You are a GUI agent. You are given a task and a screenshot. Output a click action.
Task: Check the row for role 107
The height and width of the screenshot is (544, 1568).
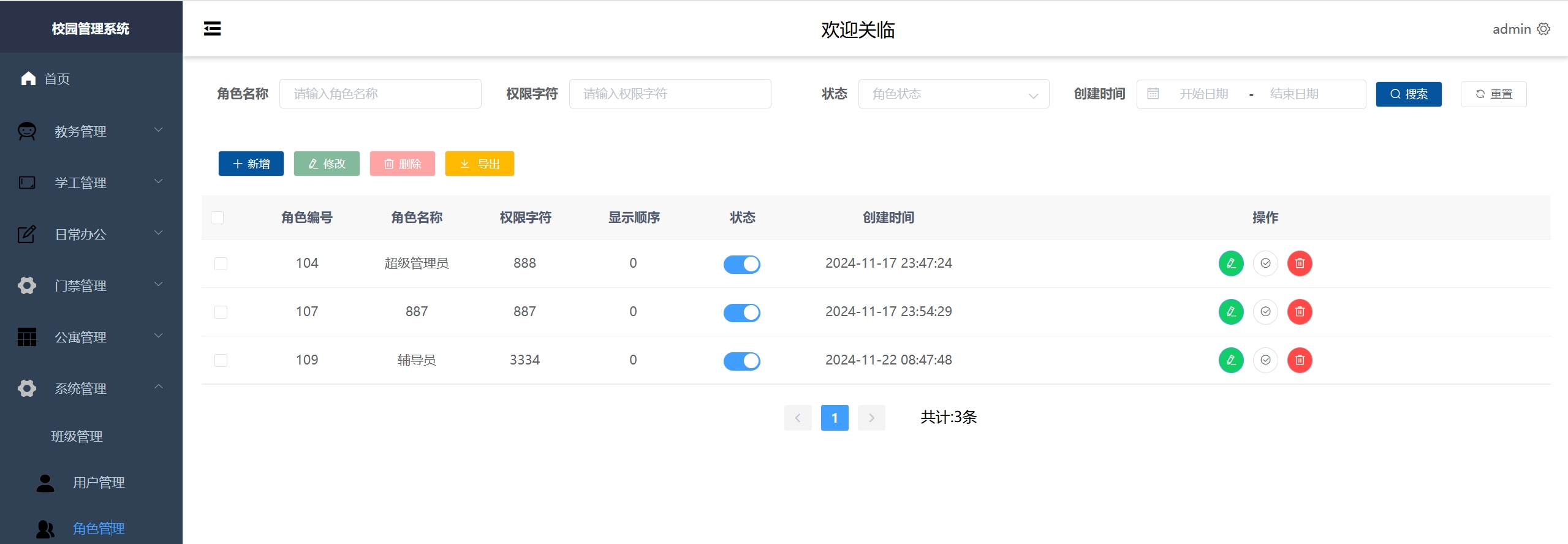click(x=221, y=312)
